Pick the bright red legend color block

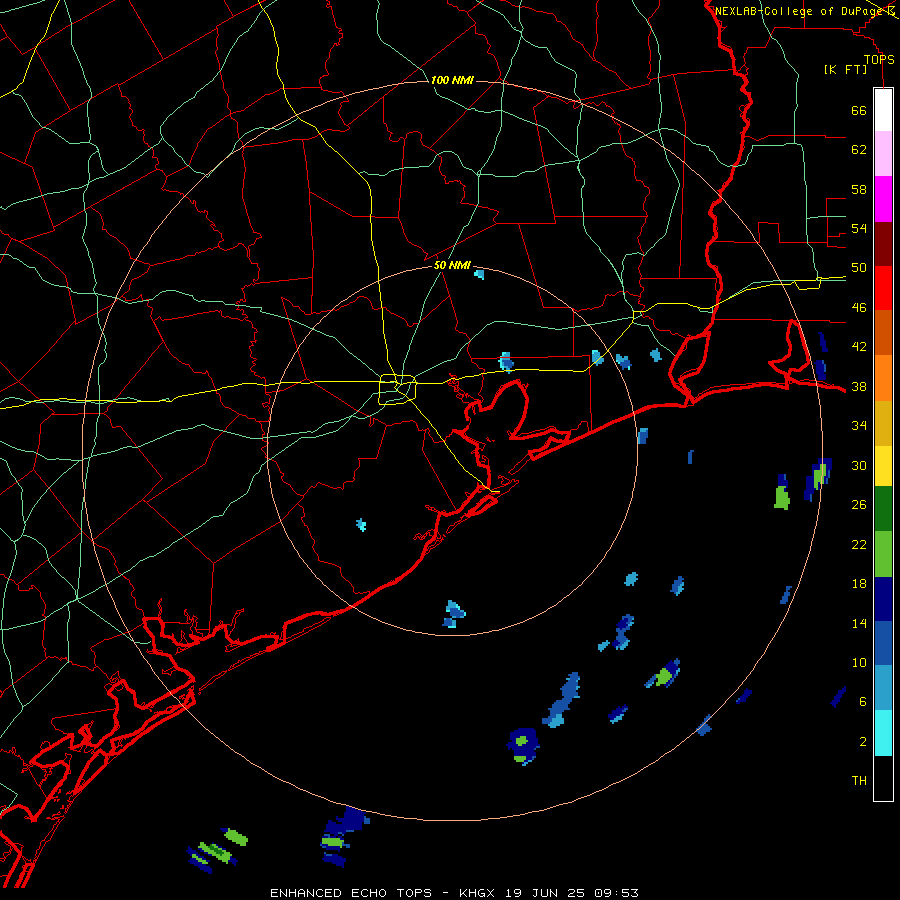883,288
